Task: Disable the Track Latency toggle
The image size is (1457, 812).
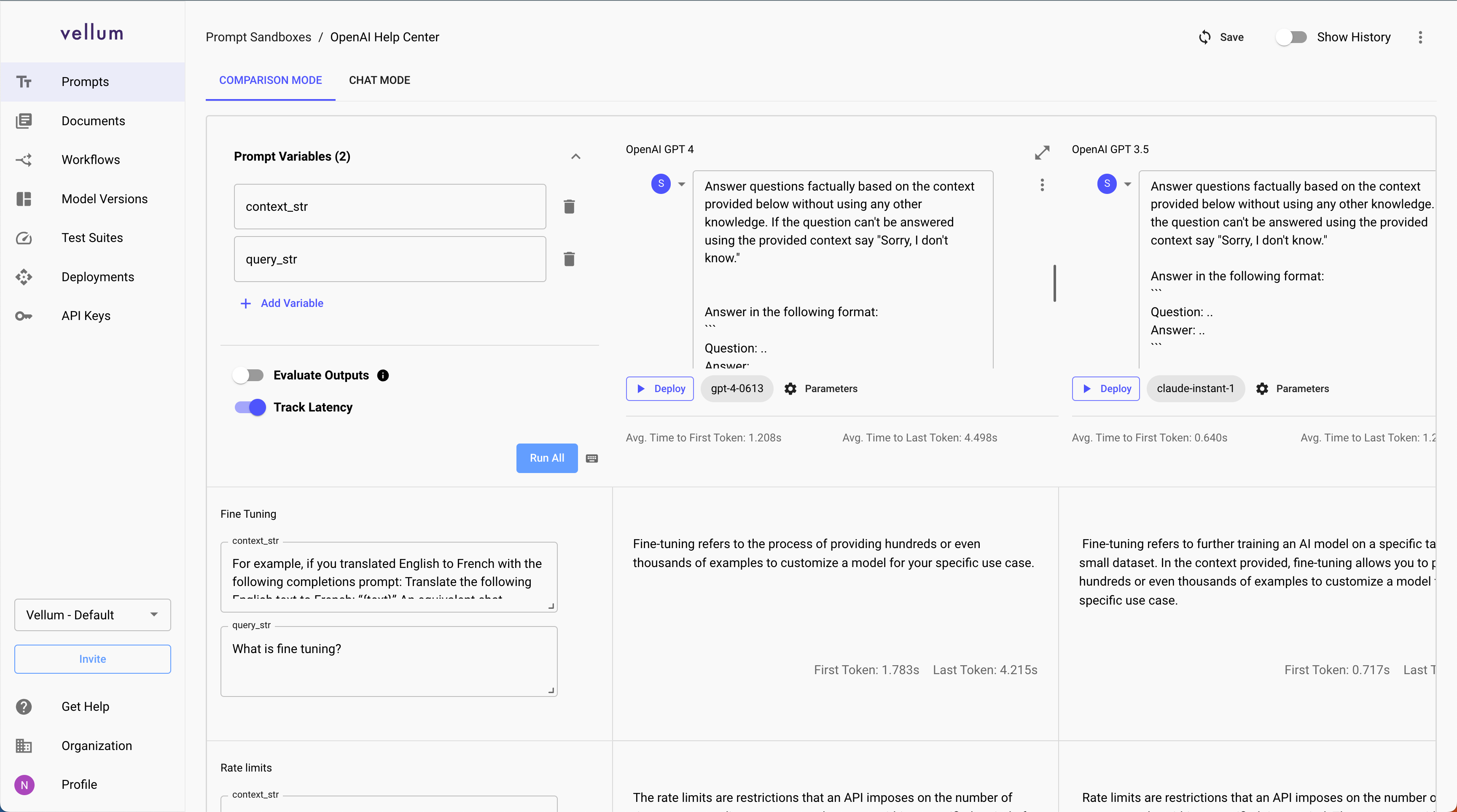Action: pyautogui.click(x=250, y=407)
